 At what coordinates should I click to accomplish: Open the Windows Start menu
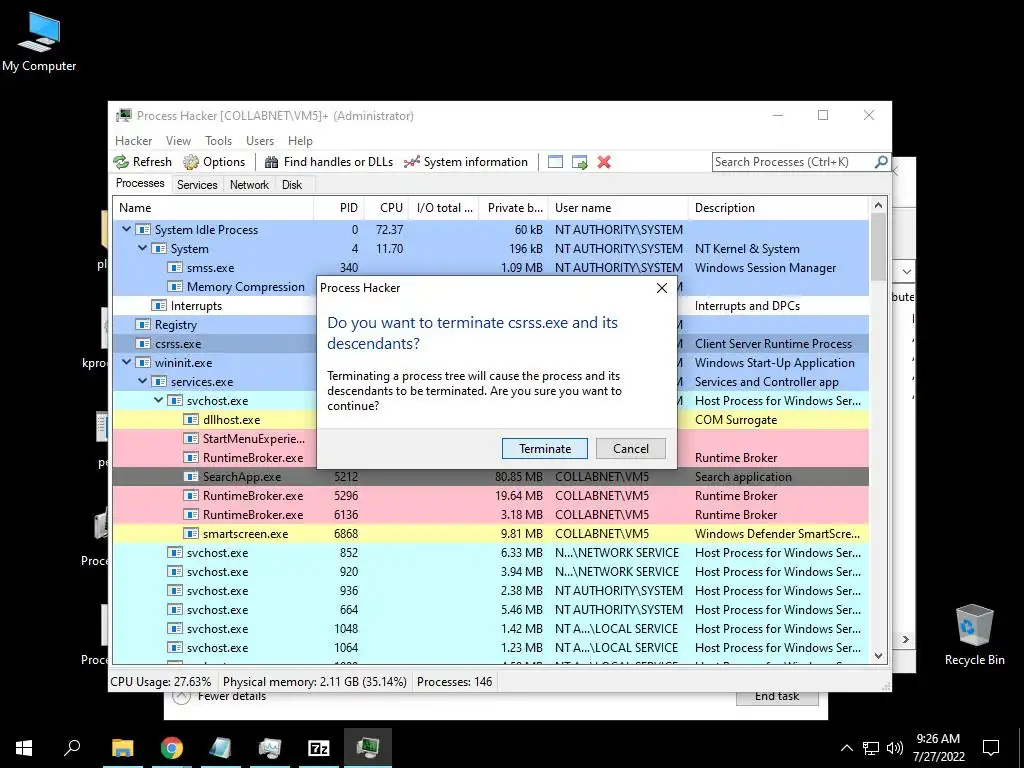click(24, 748)
